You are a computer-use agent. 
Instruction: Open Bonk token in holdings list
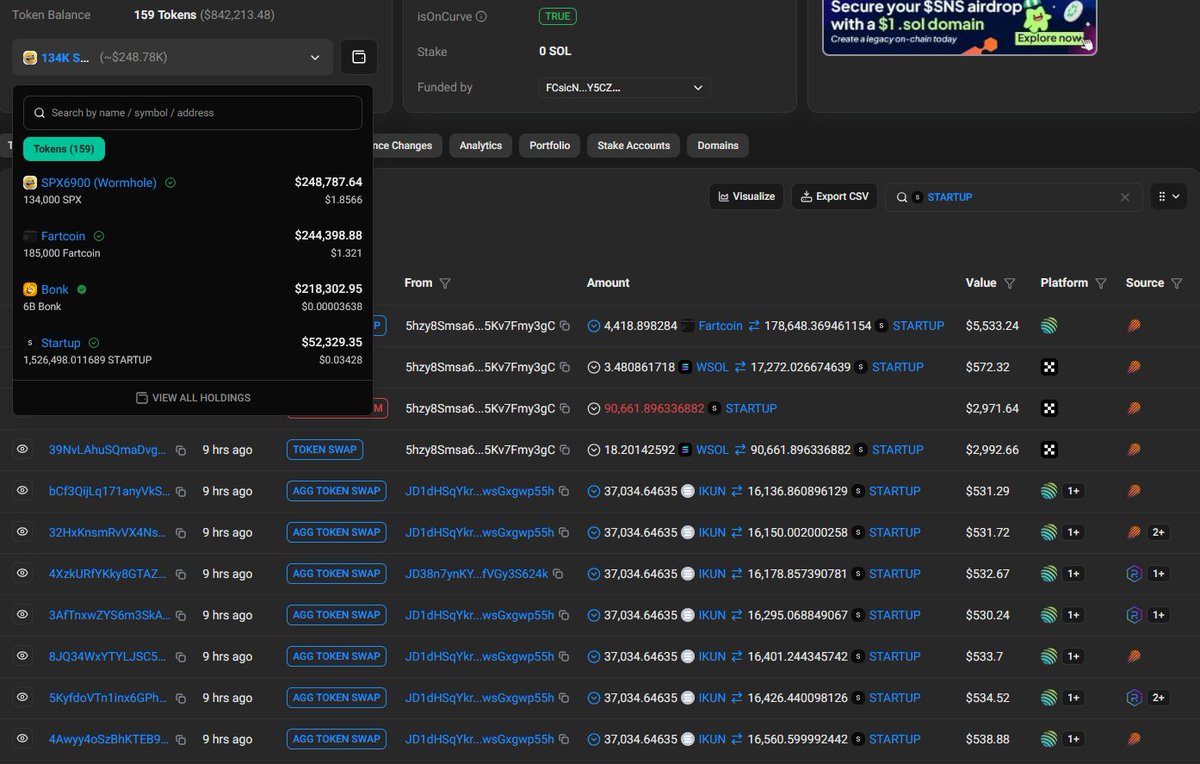[55, 289]
